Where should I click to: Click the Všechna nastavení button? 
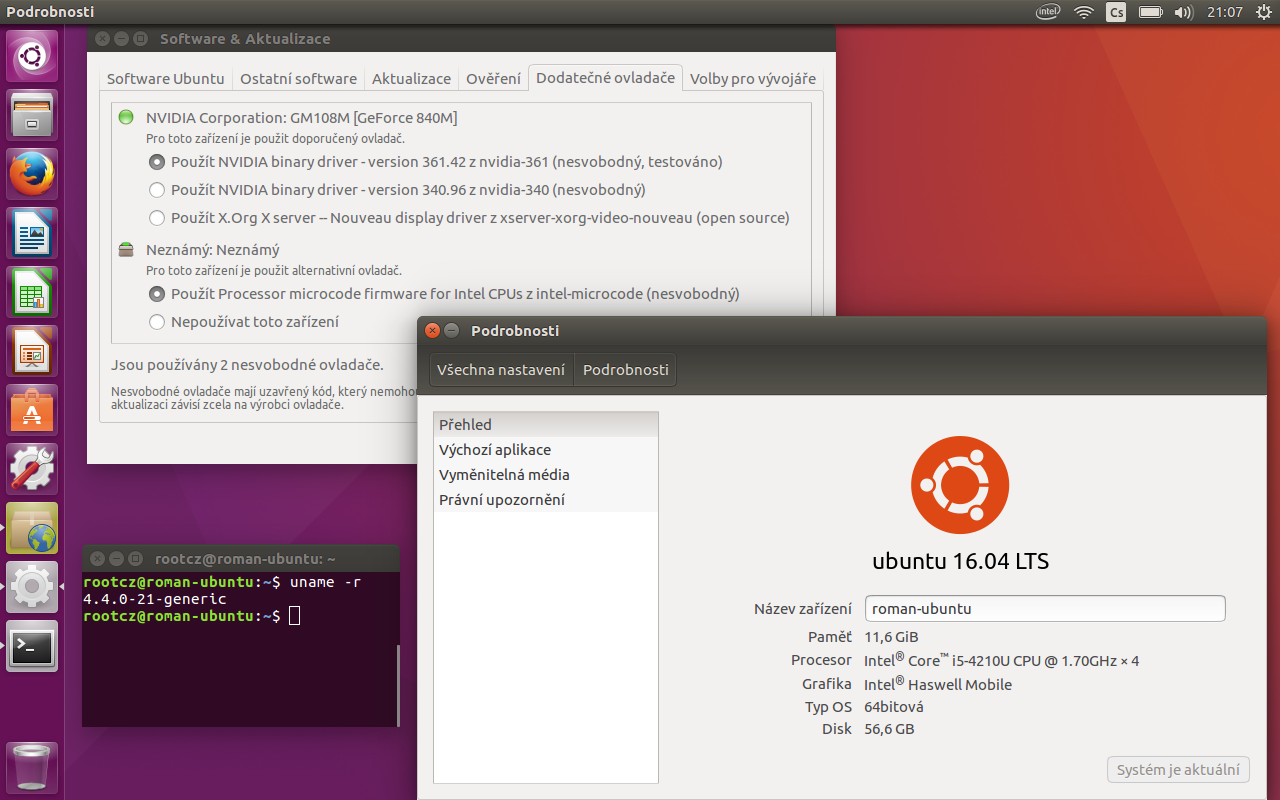501,370
